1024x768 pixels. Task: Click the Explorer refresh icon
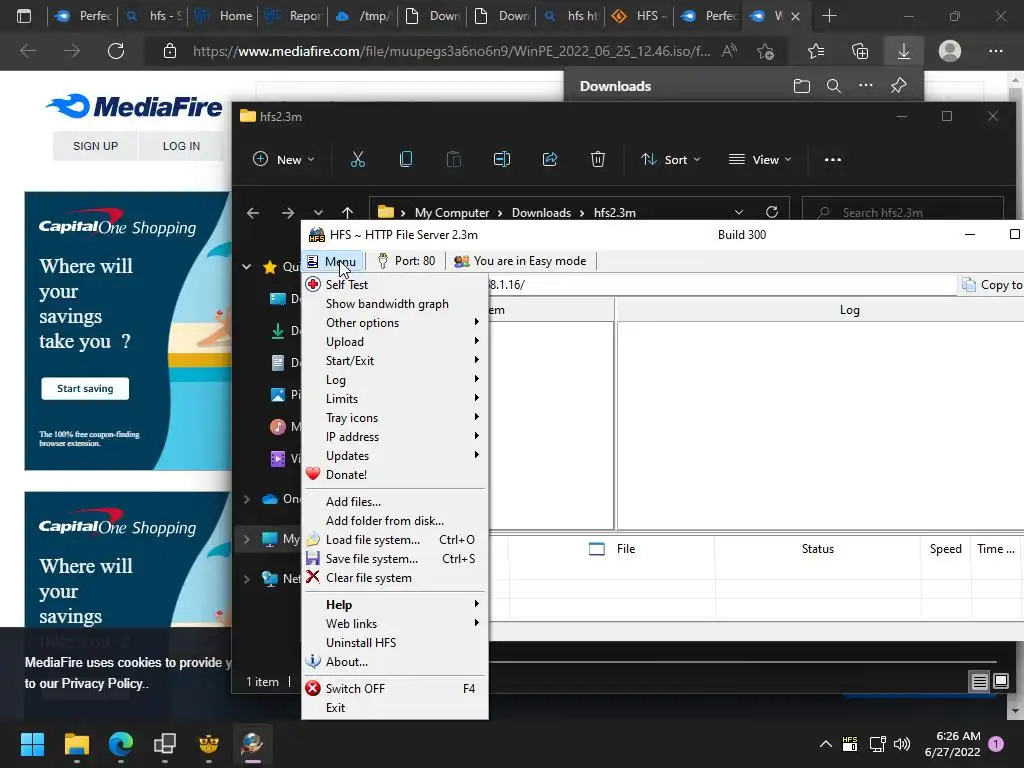772,212
